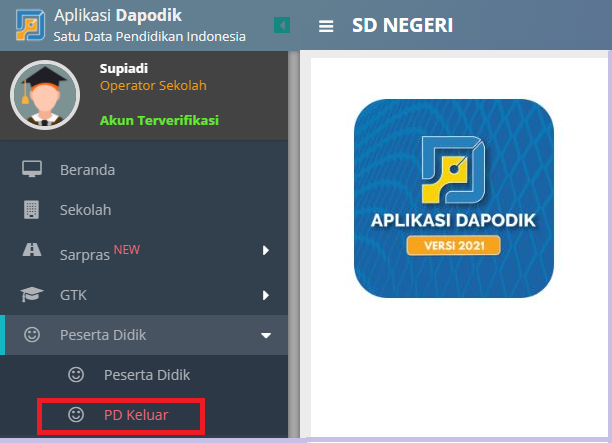
Task: Select the Peserta Didik parent menu
Action: pos(144,335)
